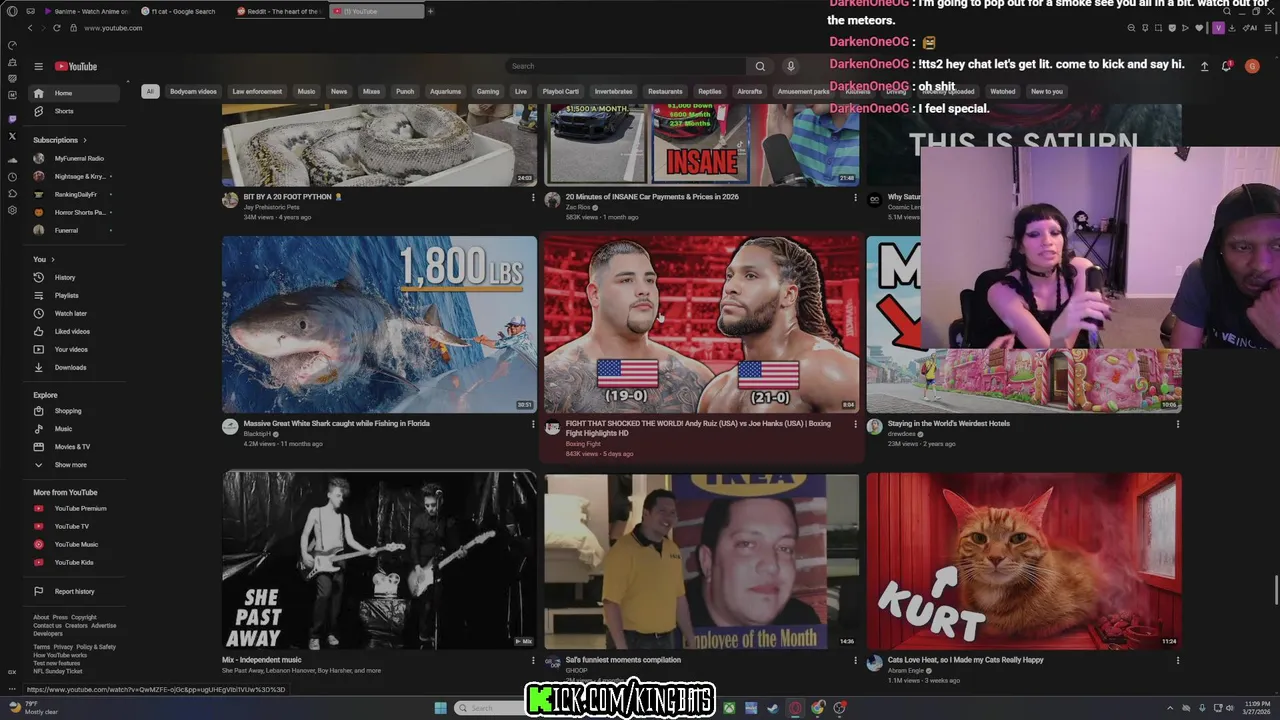Click the search magnifier button

tap(760, 66)
